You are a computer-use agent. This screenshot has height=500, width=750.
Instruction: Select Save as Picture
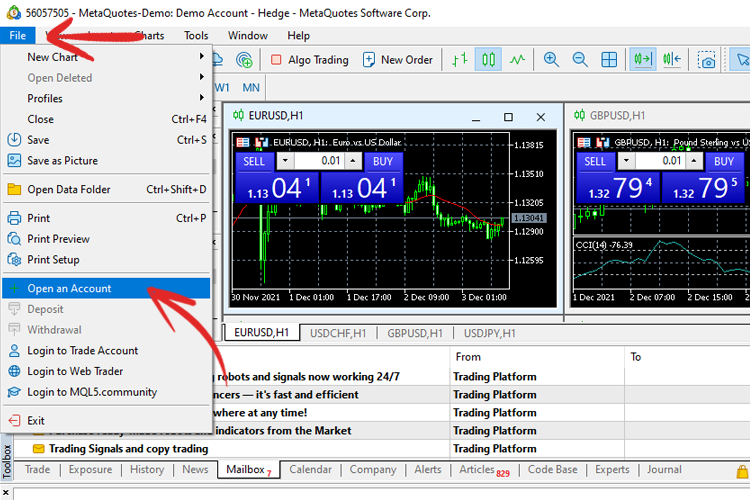(106, 160)
